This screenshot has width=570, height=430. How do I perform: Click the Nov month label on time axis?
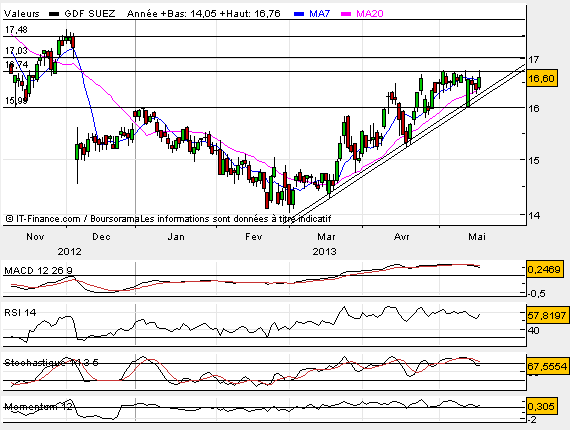(35, 237)
